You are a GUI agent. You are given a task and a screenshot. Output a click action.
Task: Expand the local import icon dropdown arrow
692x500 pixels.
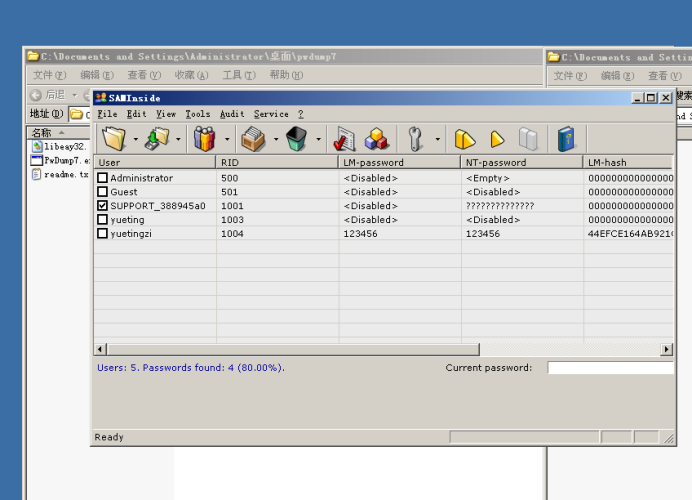pyautogui.click(x=178, y=139)
